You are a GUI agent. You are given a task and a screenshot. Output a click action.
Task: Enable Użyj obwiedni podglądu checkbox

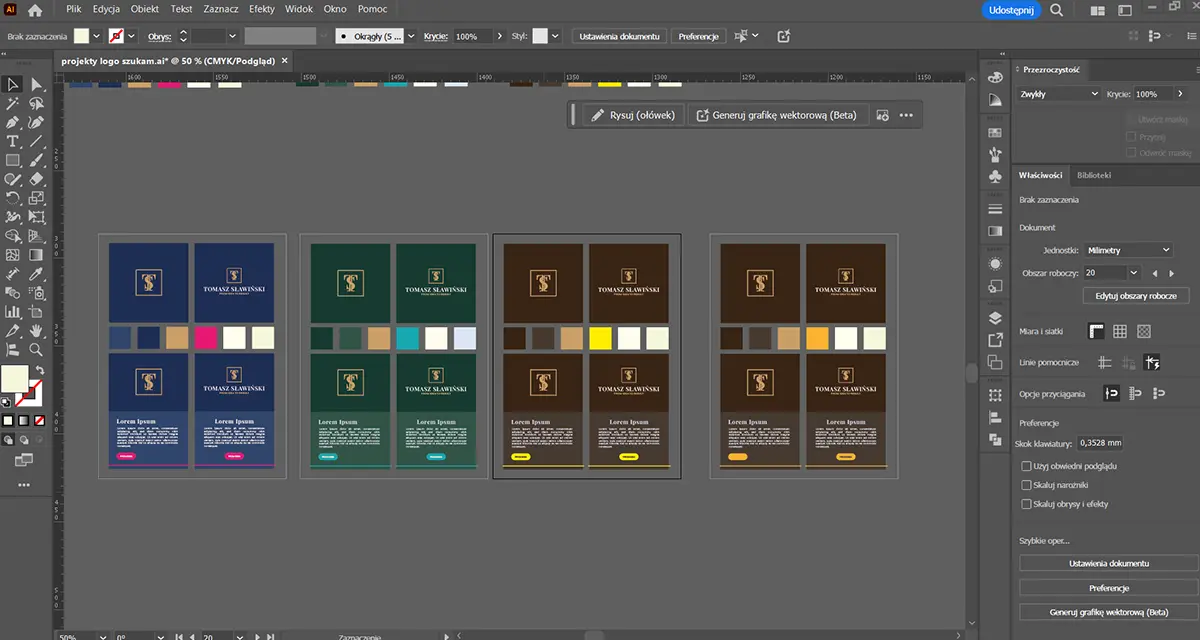click(1027, 466)
